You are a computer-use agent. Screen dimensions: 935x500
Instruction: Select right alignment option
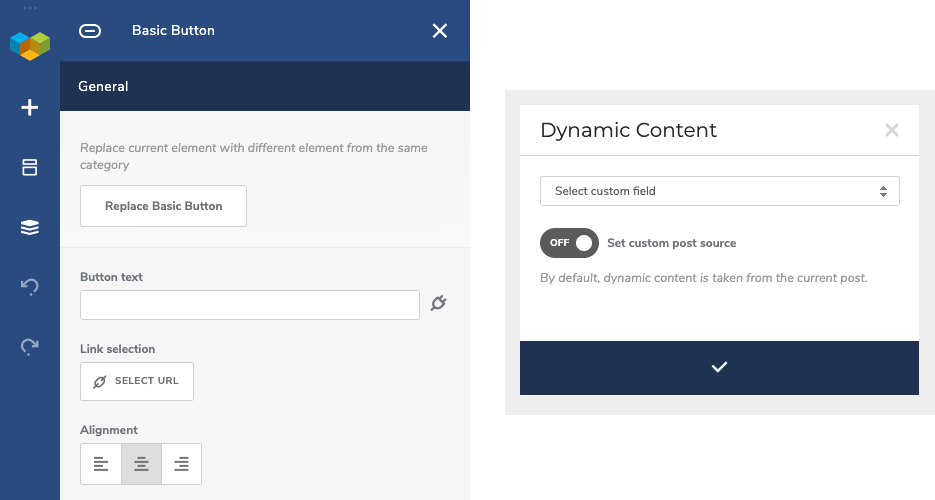tap(181, 464)
